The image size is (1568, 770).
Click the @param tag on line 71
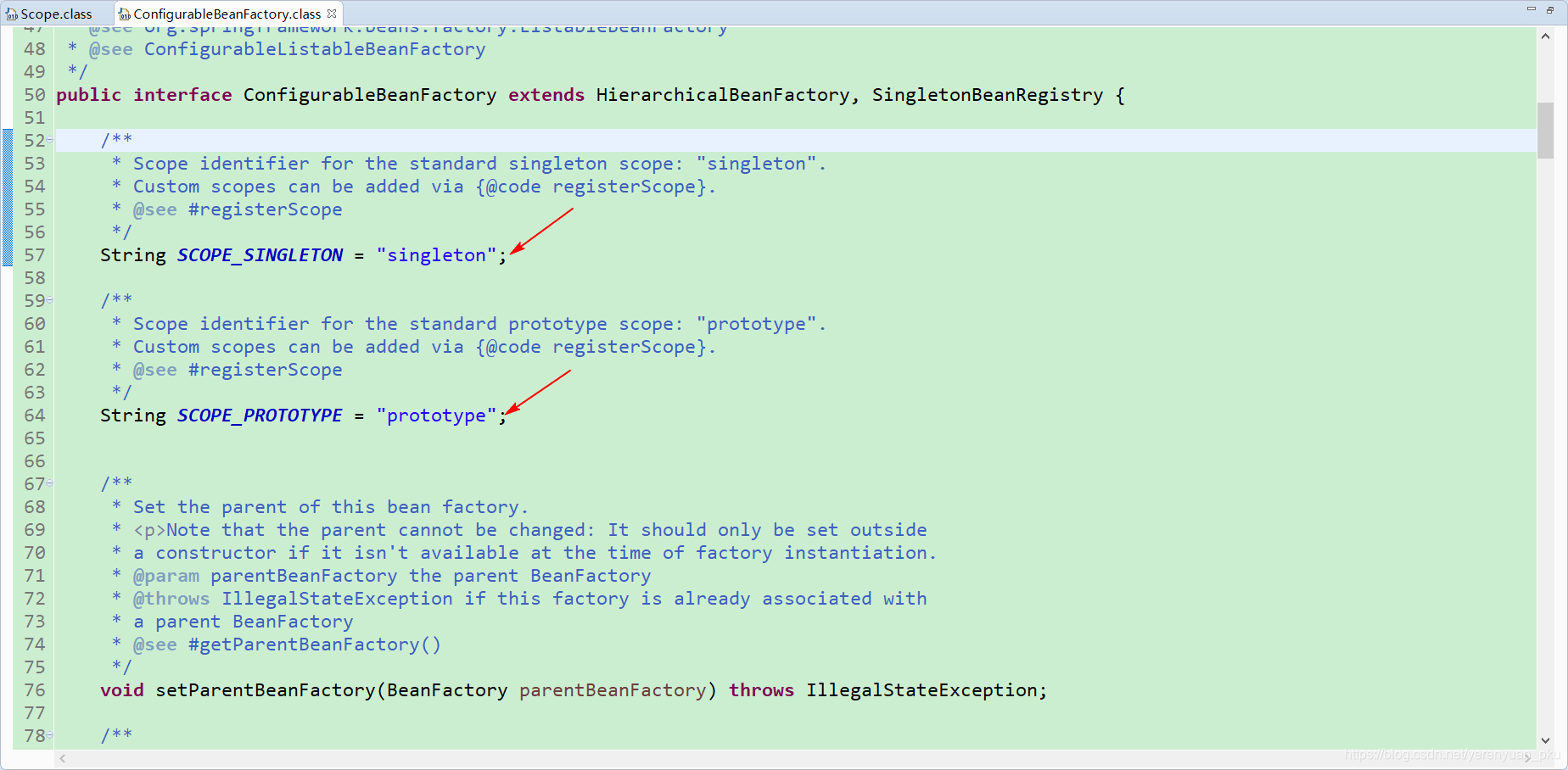tap(166, 576)
